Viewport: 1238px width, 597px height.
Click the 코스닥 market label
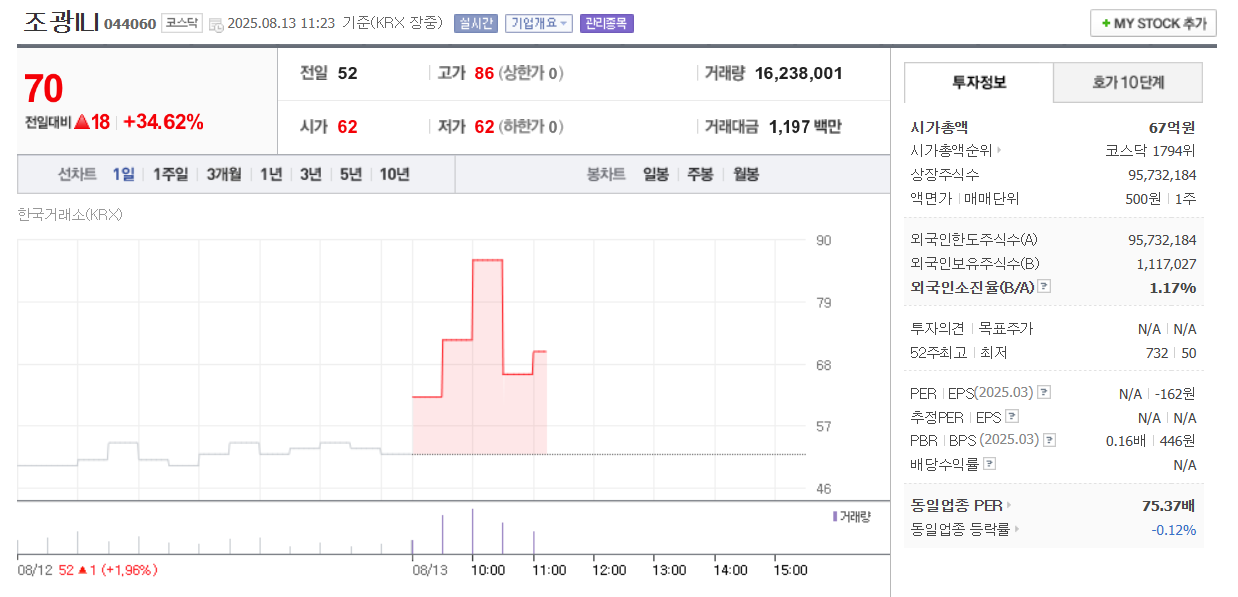click(182, 23)
